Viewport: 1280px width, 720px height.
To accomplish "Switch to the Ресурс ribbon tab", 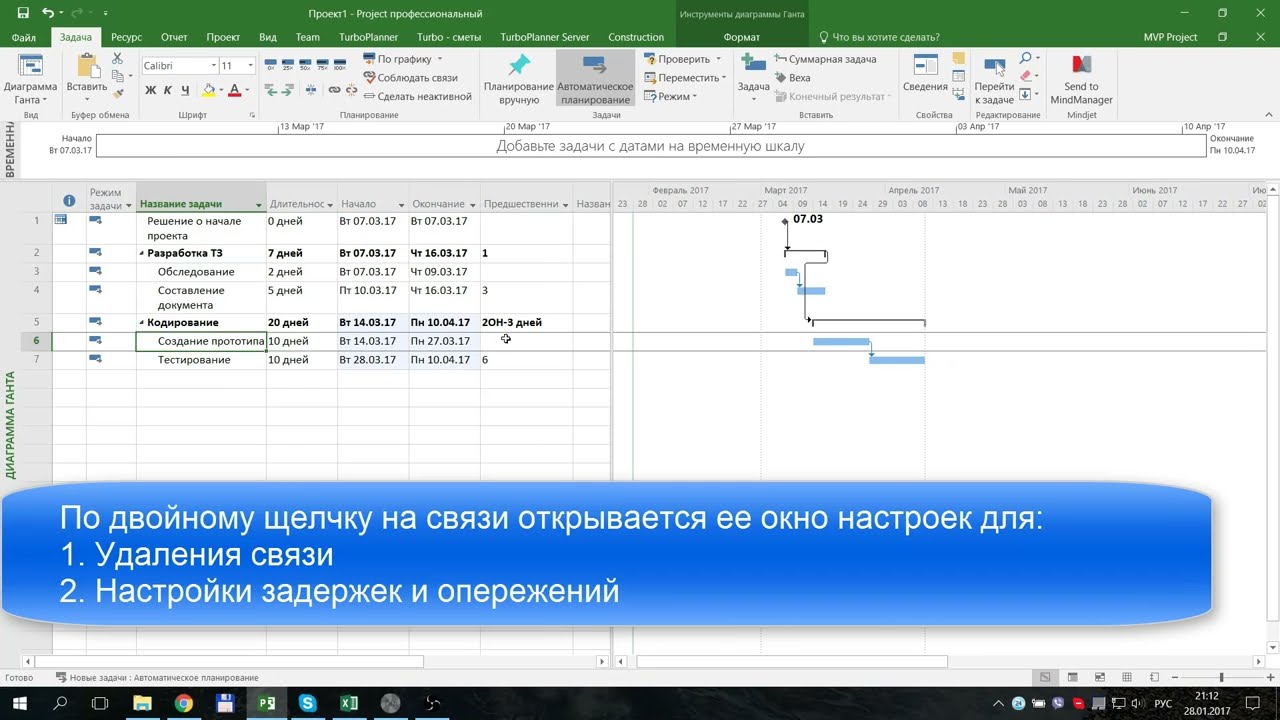I will [x=126, y=37].
